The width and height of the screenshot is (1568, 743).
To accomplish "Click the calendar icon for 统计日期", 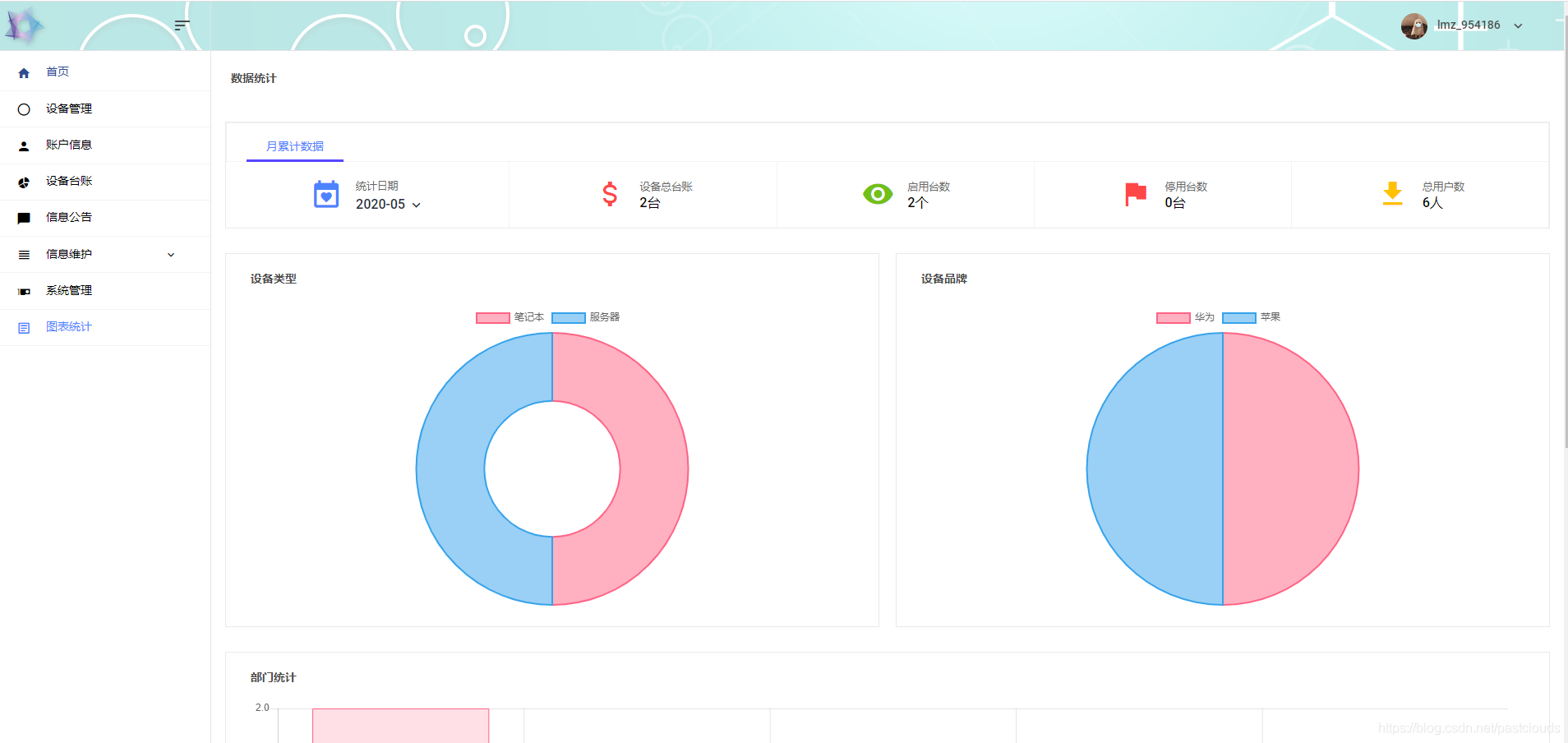I will coord(326,195).
